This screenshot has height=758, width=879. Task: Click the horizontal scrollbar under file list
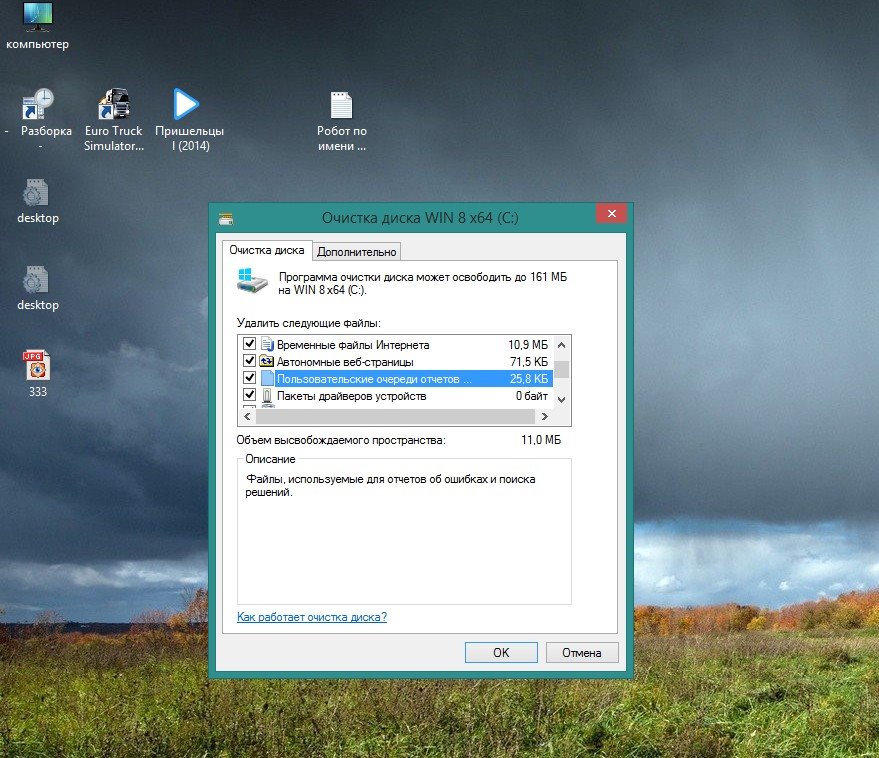400,416
